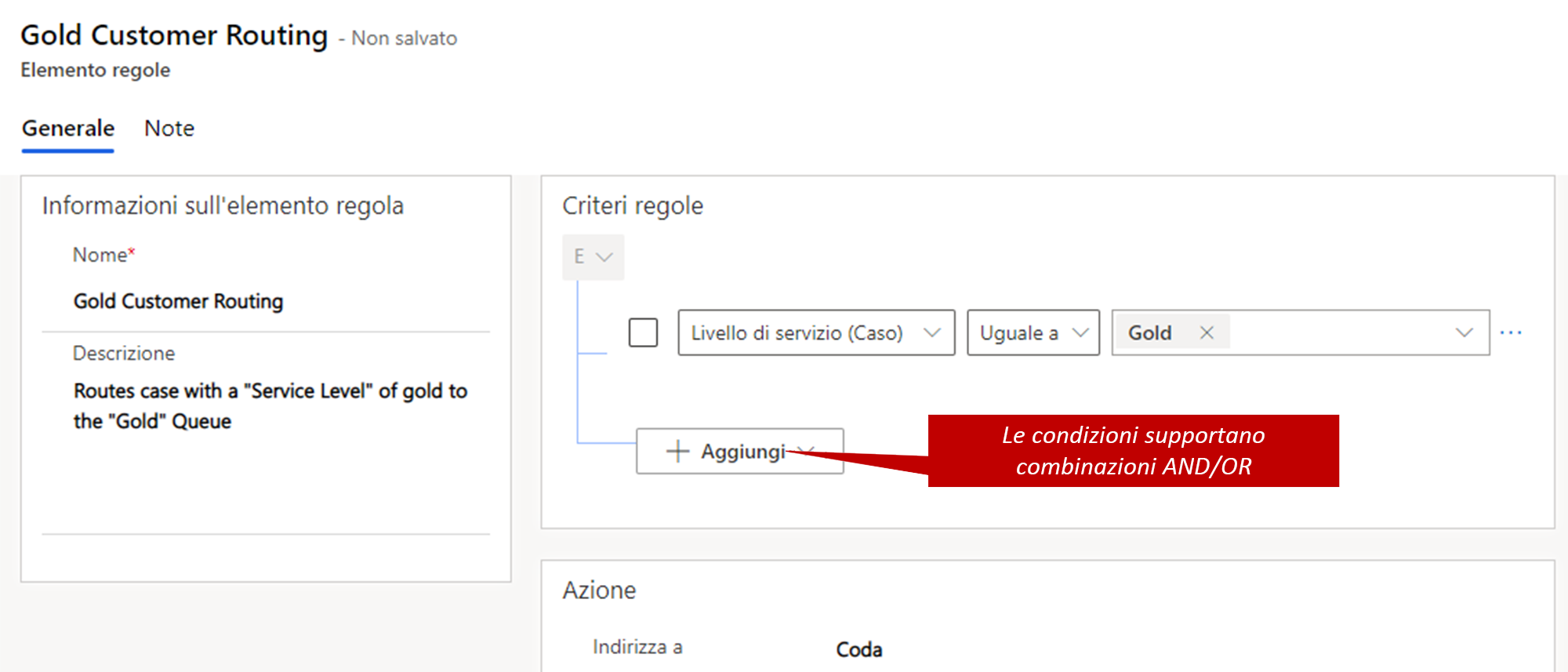Viewport: 1568px width, 672px height.
Task: Select the Generale tab
Action: (68, 128)
